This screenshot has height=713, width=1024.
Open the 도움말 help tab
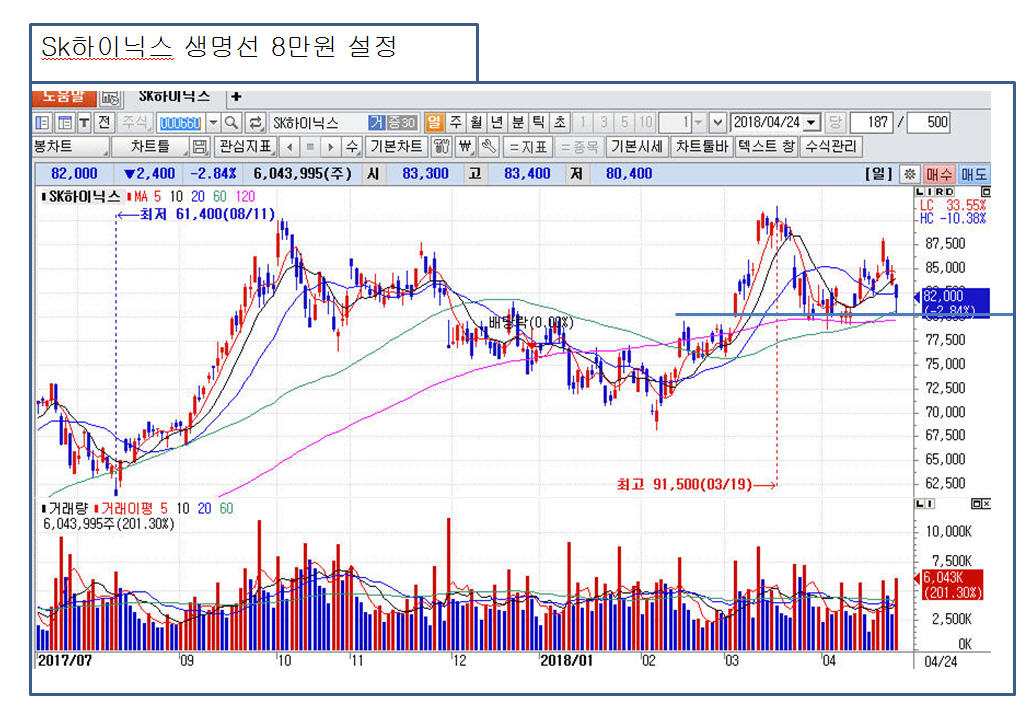pos(63,97)
